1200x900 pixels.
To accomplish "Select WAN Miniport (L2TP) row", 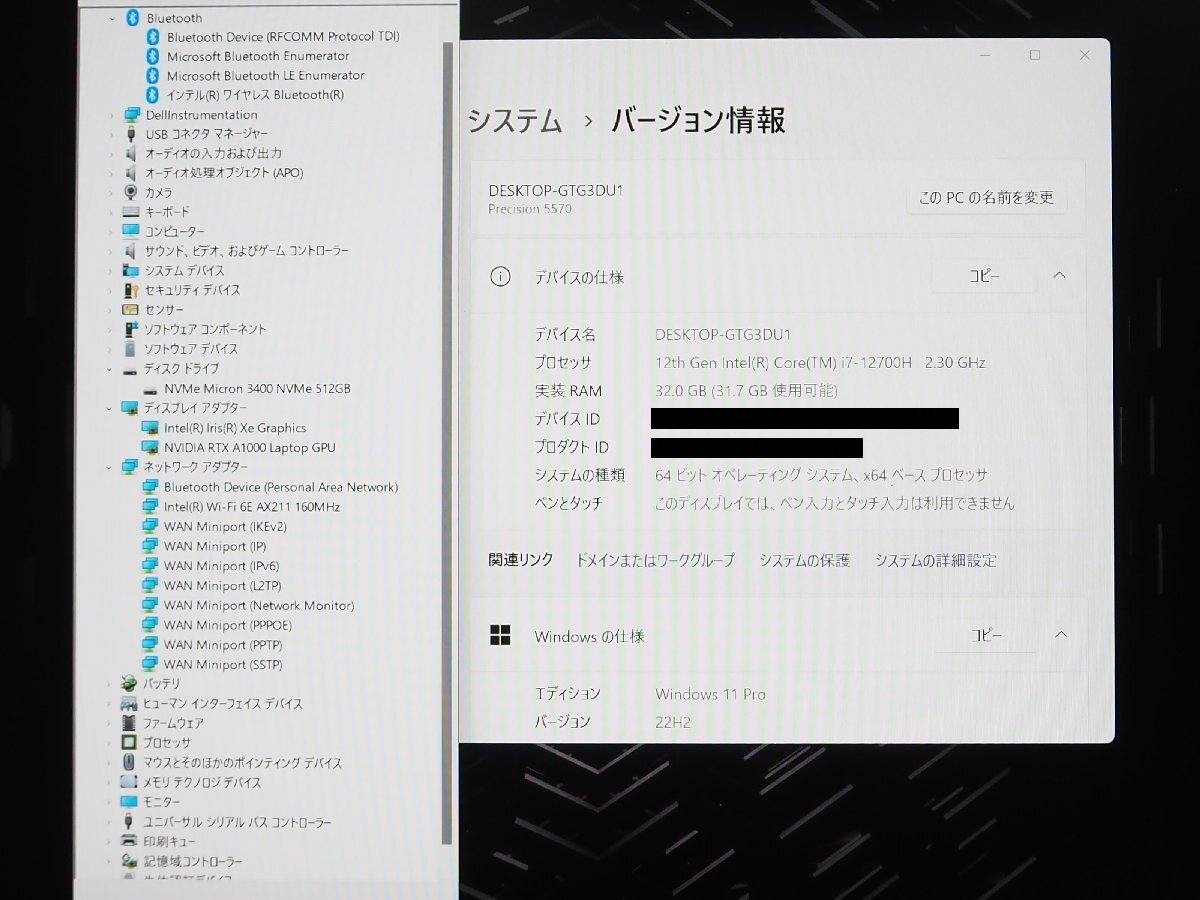I will (211, 585).
